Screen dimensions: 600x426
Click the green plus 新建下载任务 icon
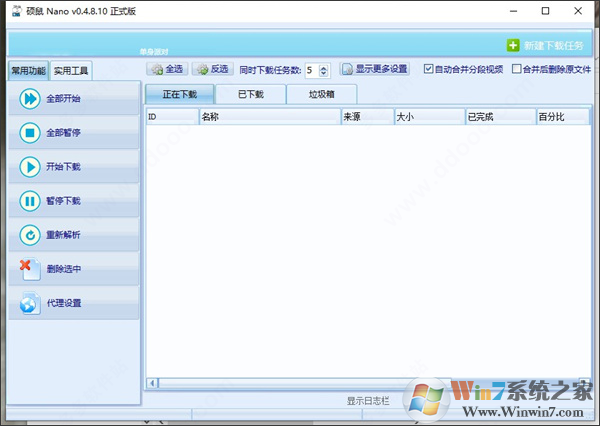tap(513, 45)
